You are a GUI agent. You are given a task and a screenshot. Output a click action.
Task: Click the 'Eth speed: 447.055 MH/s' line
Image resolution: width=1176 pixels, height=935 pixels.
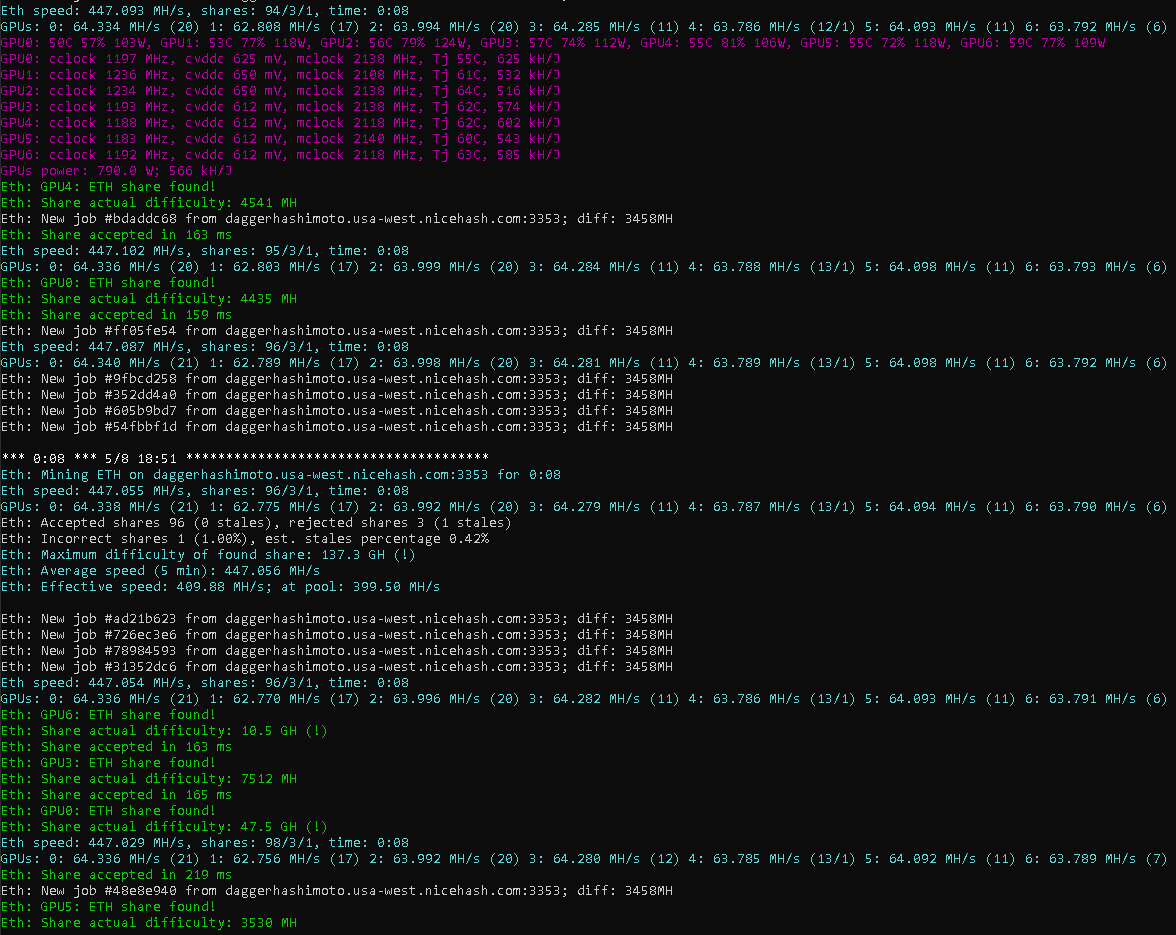pyautogui.click(x=205, y=490)
